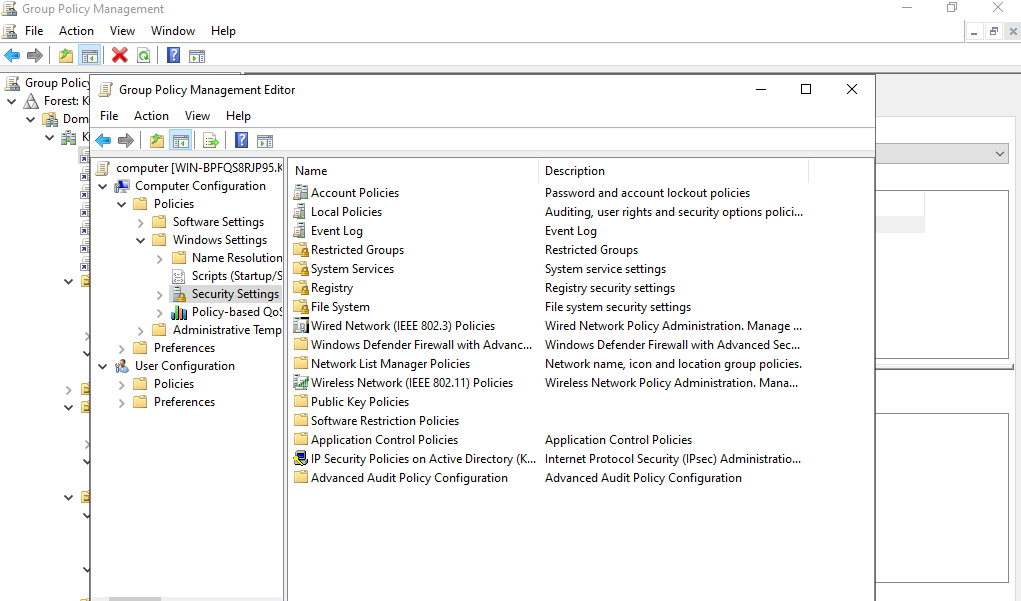Select Preferences under User Configuration in tree
Viewport: 1021px width, 601px height.
coord(184,402)
